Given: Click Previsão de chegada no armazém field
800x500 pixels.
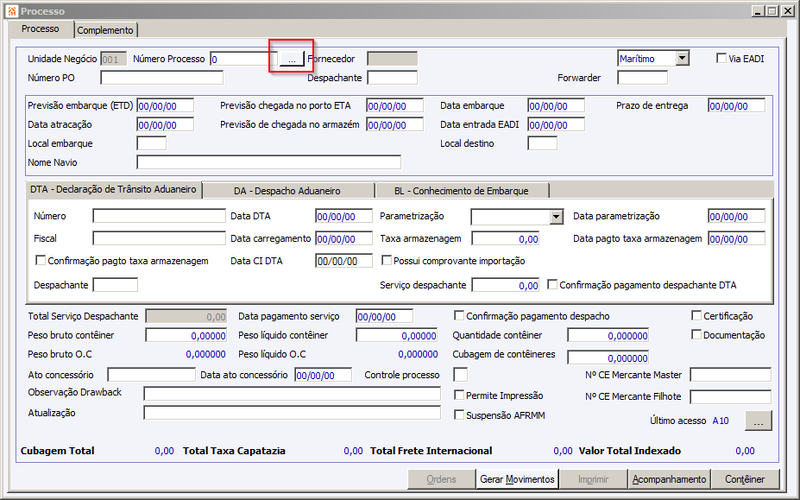Looking at the screenshot, I should point(395,125).
